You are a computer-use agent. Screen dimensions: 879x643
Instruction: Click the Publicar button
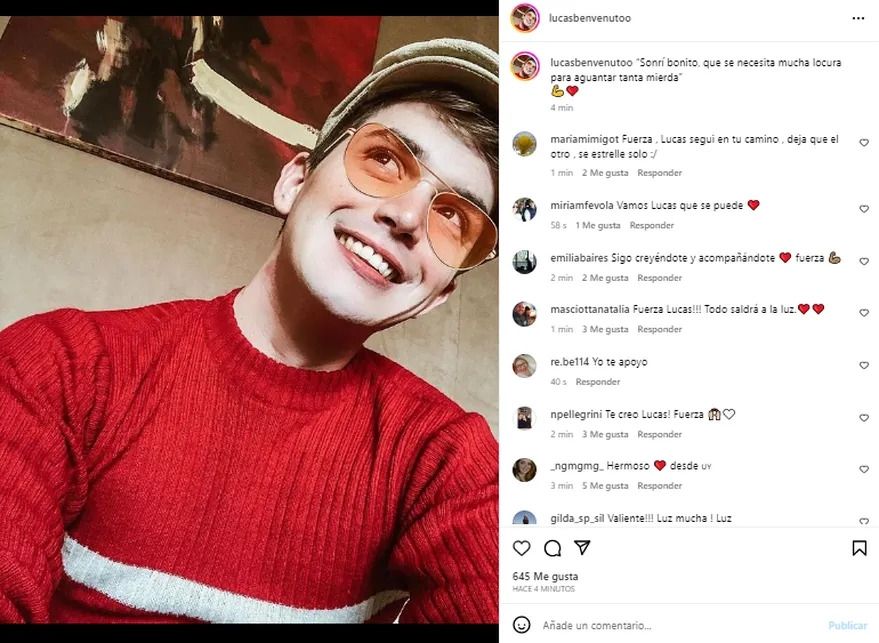pyautogui.click(x=847, y=625)
